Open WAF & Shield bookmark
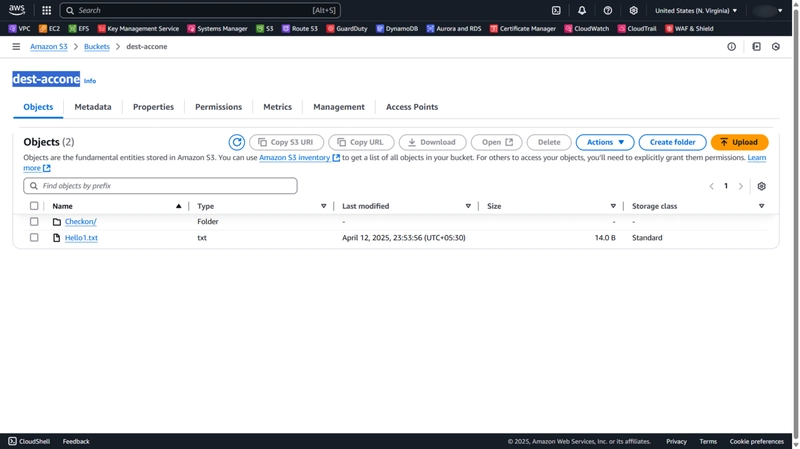 [x=689, y=29]
